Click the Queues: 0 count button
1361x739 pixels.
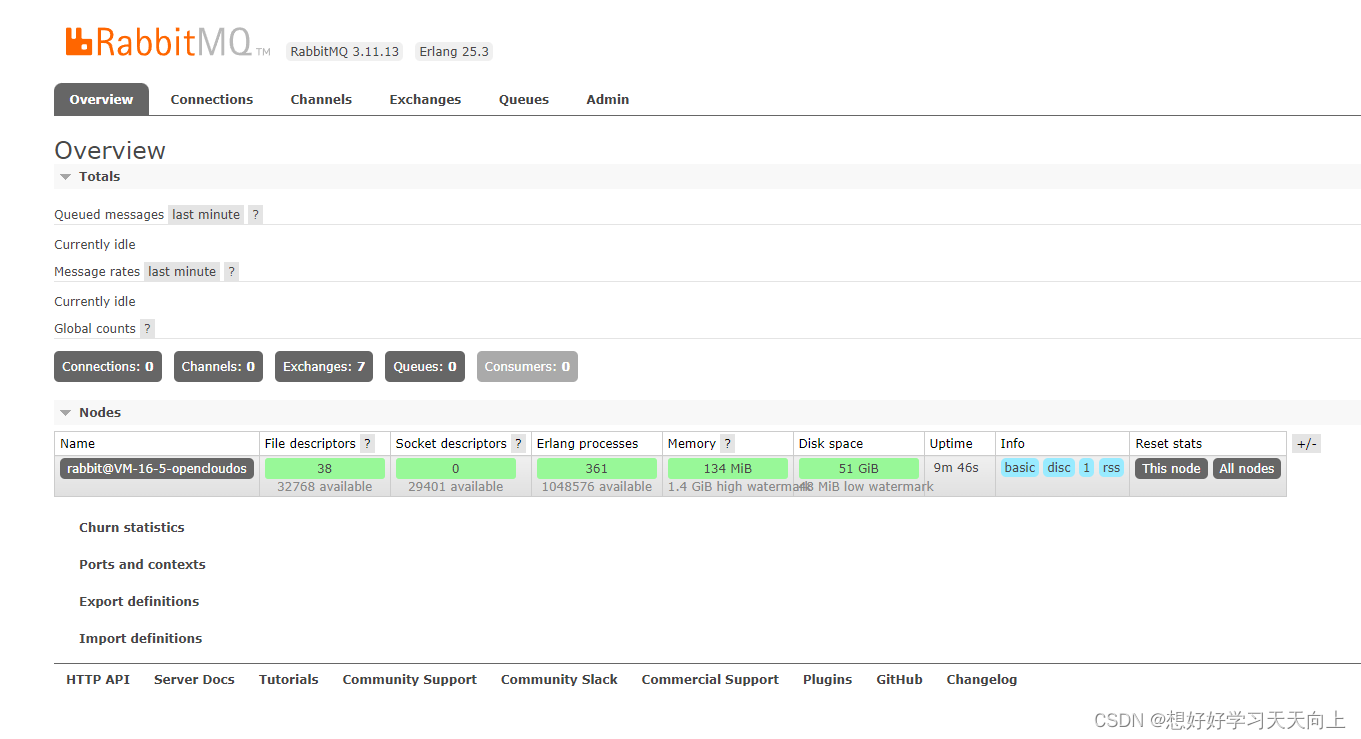tap(425, 367)
